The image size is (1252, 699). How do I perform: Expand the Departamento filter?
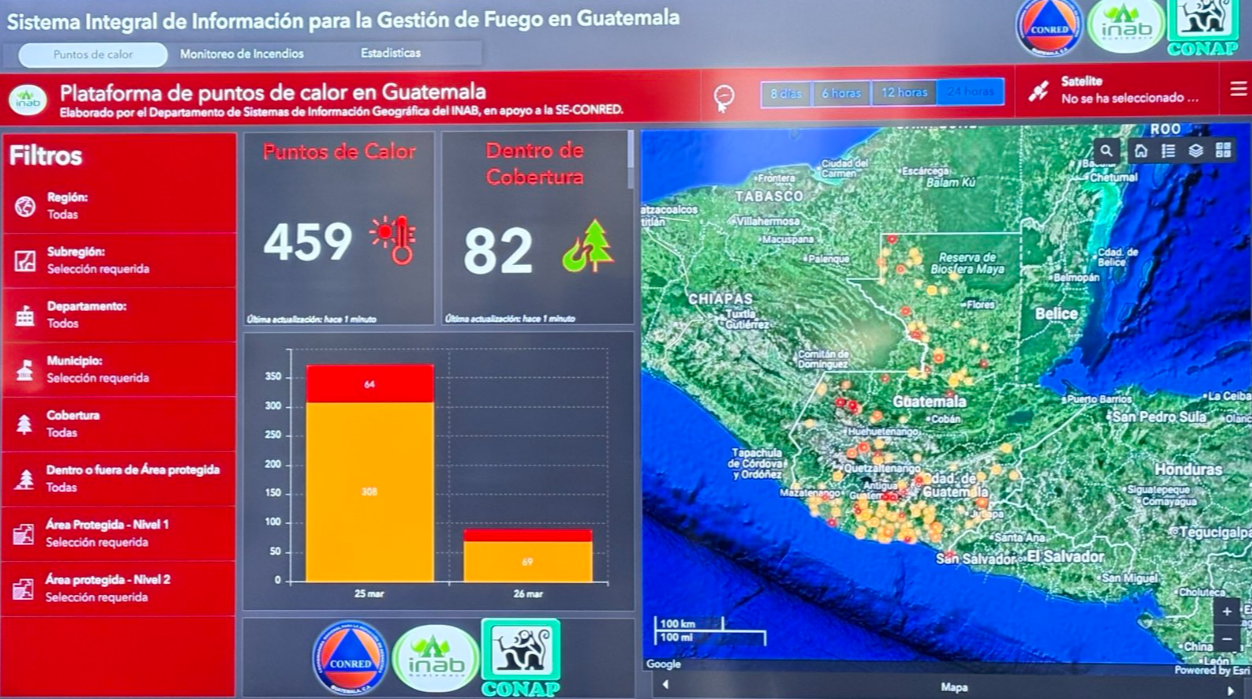(118, 315)
